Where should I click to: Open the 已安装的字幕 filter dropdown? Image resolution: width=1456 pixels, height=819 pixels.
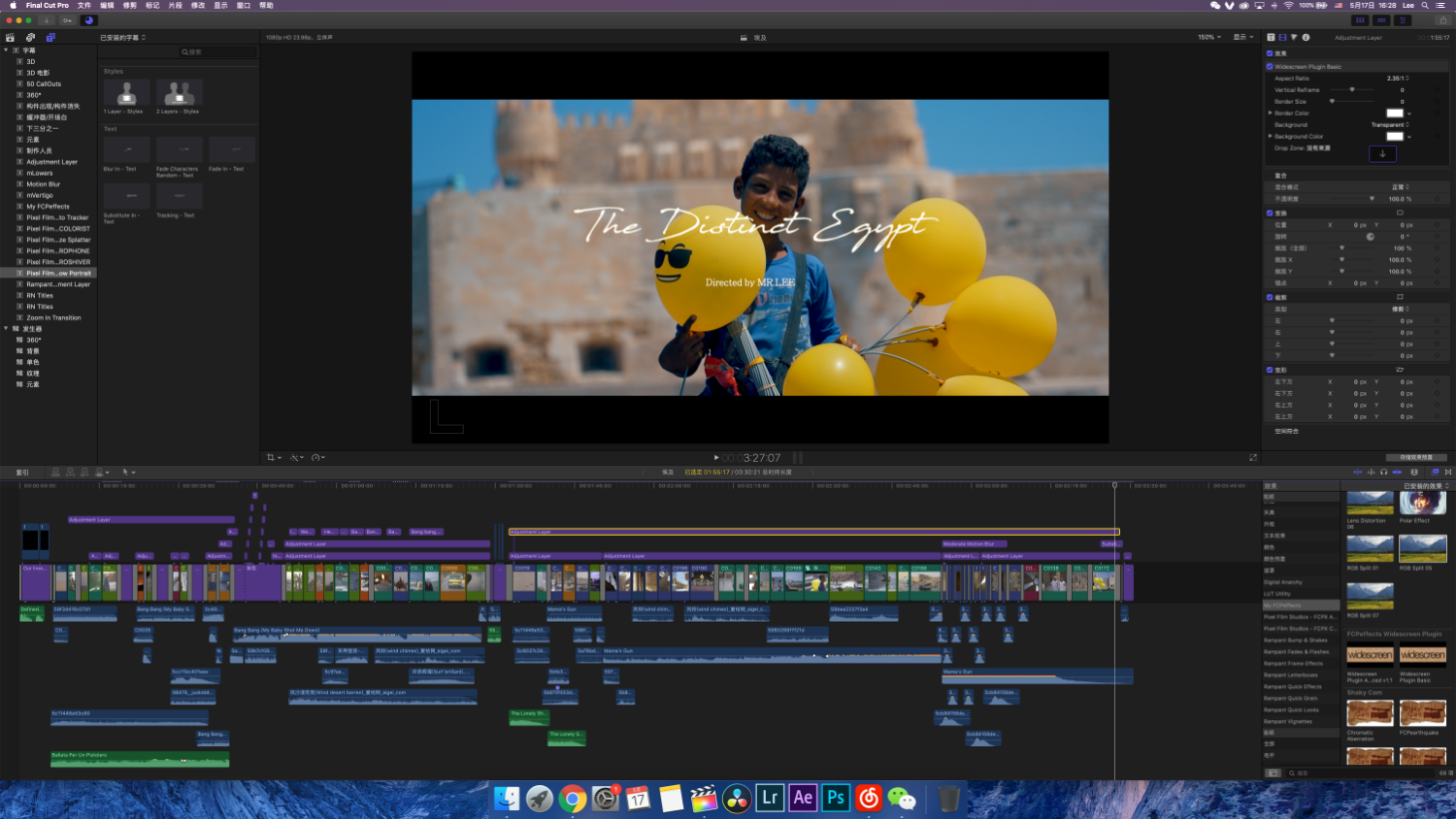click(x=123, y=38)
